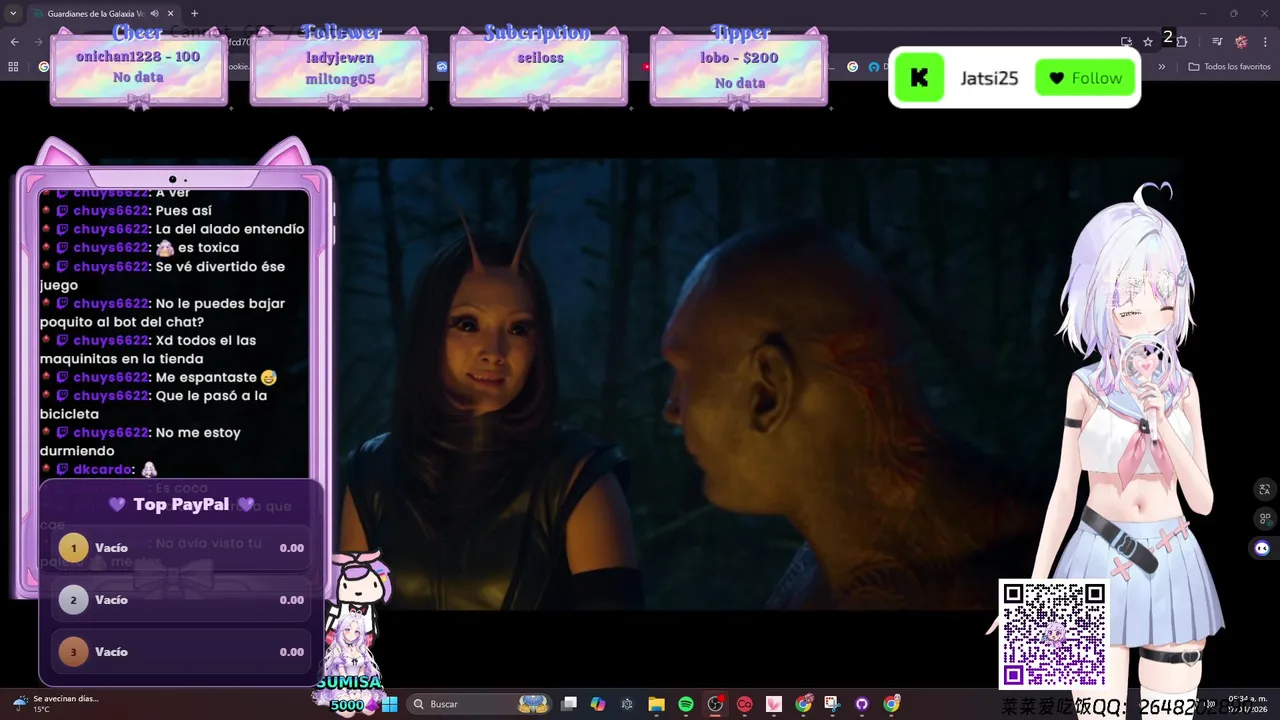The height and width of the screenshot is (720, 1280).
Task: Click the Tipper entry 'lobo - $200'
Action: pos(739,58)
